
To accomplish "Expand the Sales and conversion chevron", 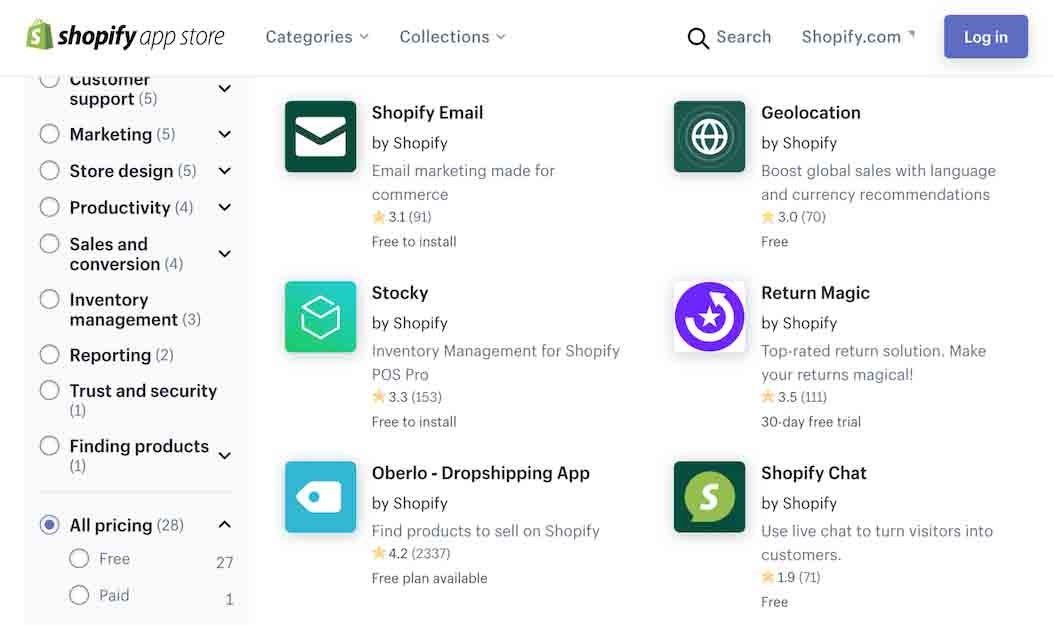I will pyautogui.click(x=225, y=253).
